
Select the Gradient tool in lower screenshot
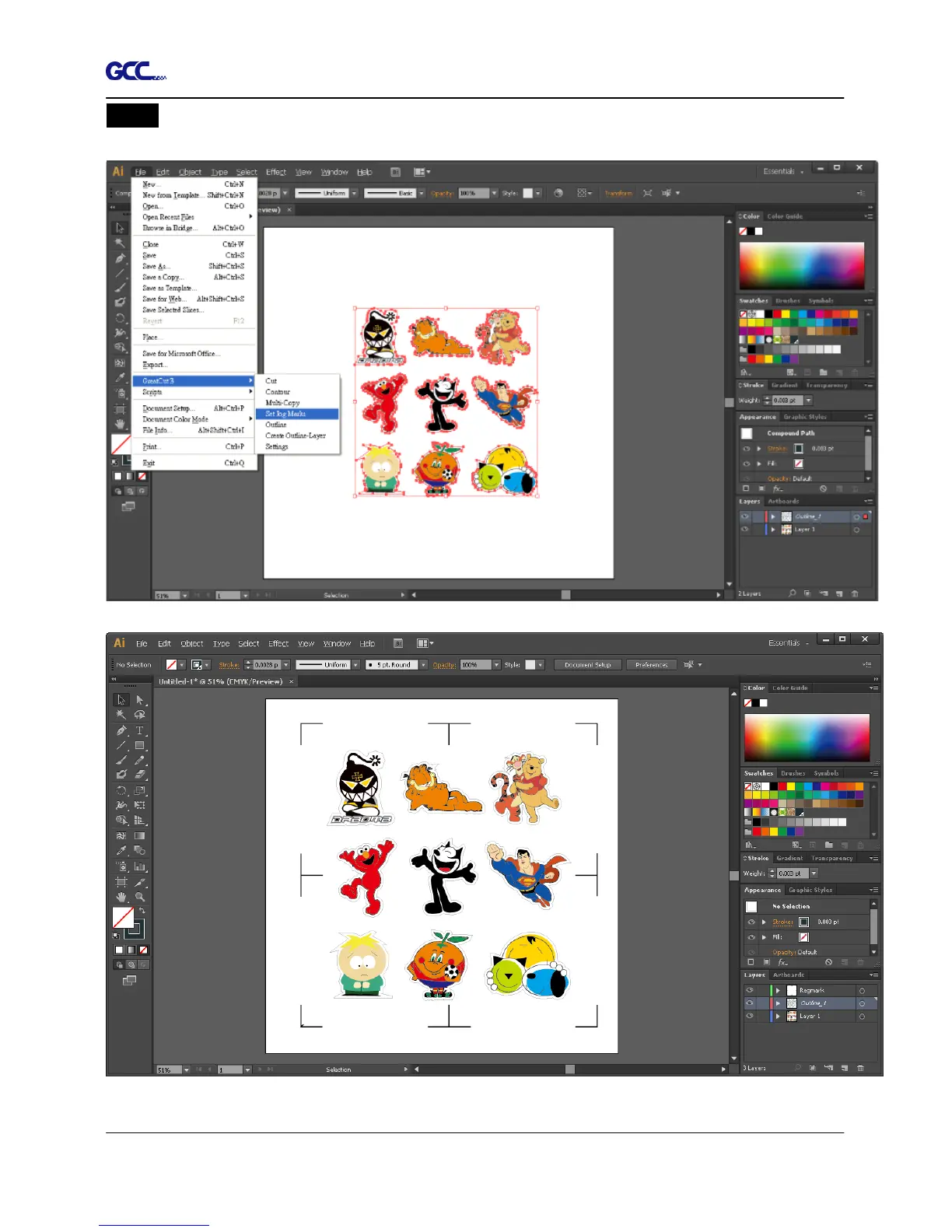click(140, 835)
